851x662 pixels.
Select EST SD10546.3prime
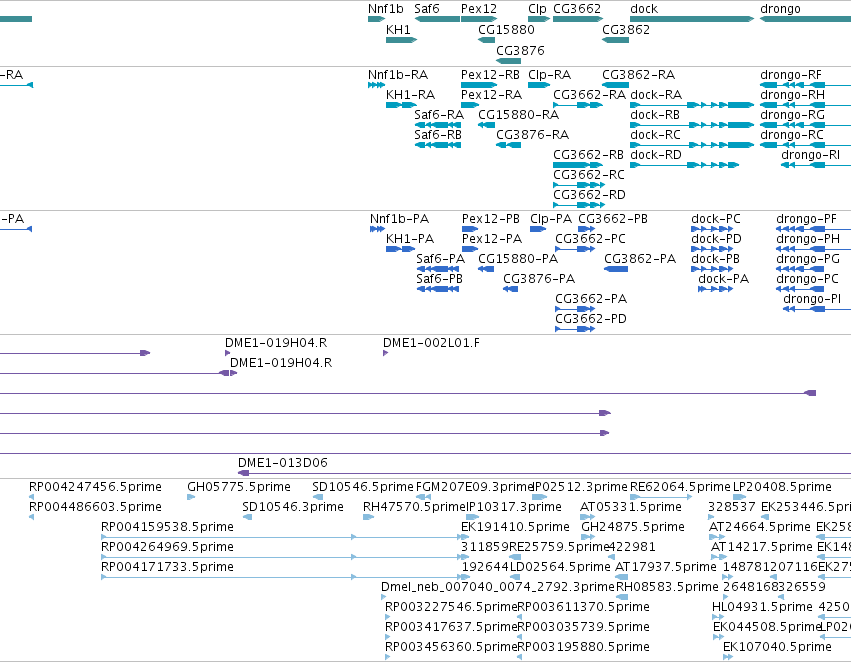tap(293, 507)
